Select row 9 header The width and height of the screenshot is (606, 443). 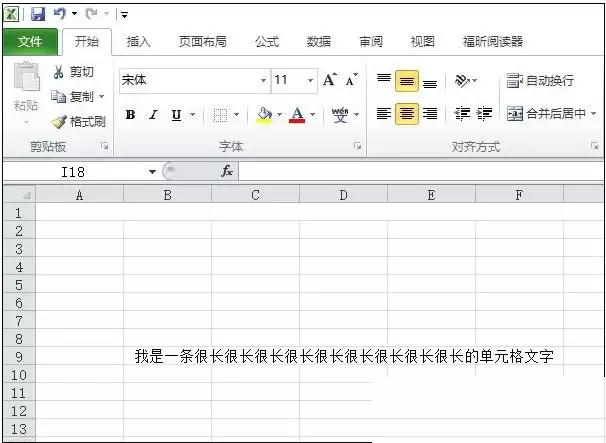19,356
